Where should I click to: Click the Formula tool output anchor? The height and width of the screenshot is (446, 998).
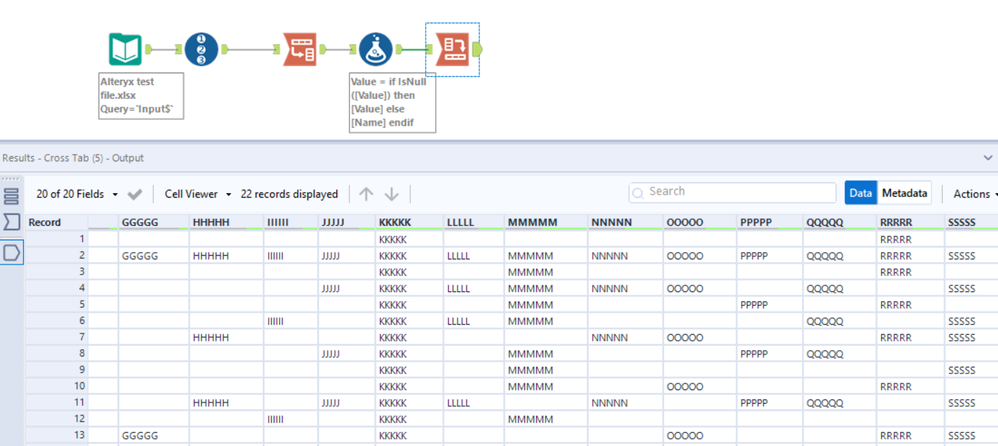pos(400,49)
